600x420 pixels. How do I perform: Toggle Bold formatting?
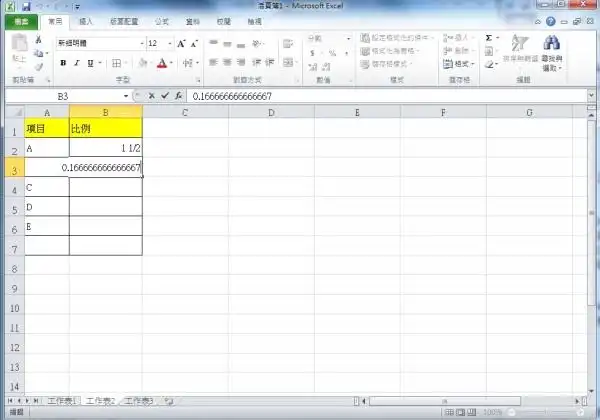(x=63, y=62)
